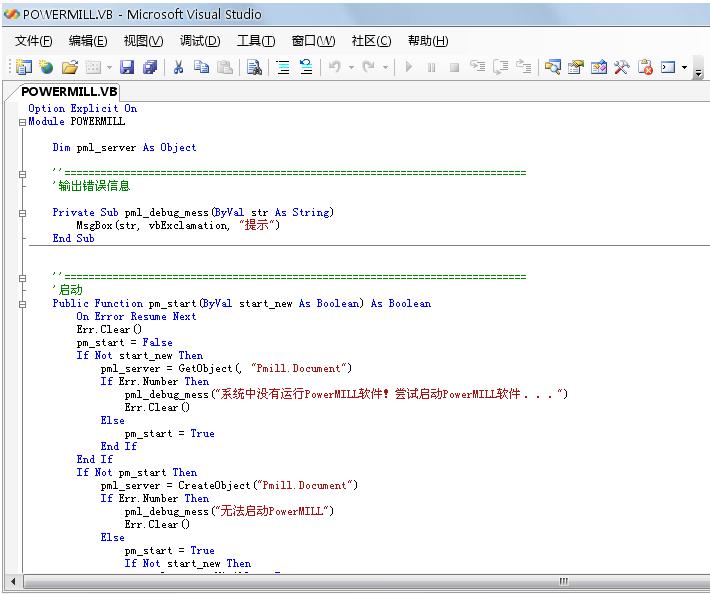Click the Stop Debugging square icon
The height and width of the screenshot is (594, 710).
pyautogui.click(x=454, y=67)
